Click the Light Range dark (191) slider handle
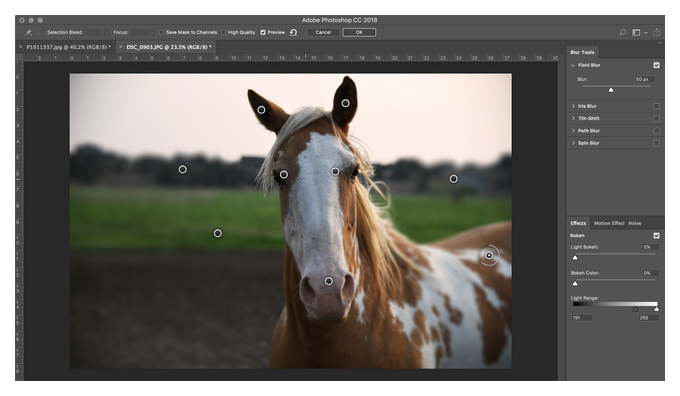Viewport: 680px width, 396px height. pyautogui.click(x=635, y=309)
